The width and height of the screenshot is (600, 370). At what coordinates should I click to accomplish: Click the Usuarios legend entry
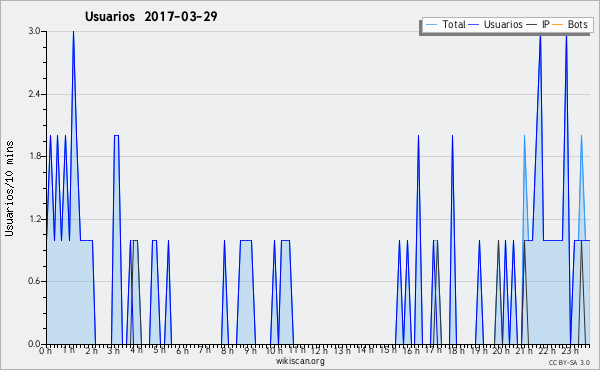point(495,24)
